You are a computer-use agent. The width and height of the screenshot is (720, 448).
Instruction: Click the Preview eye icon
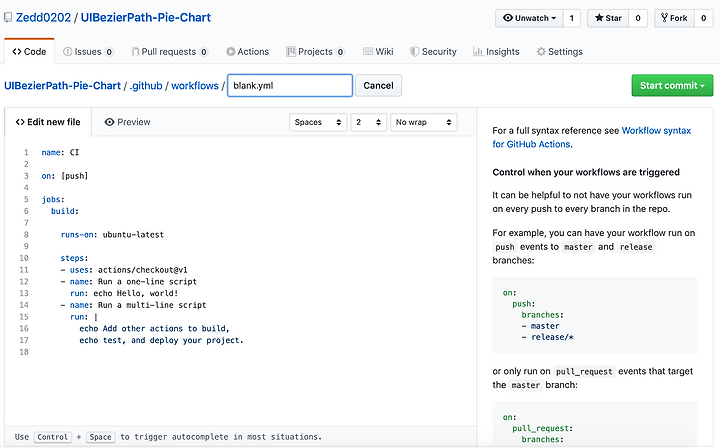109,122
